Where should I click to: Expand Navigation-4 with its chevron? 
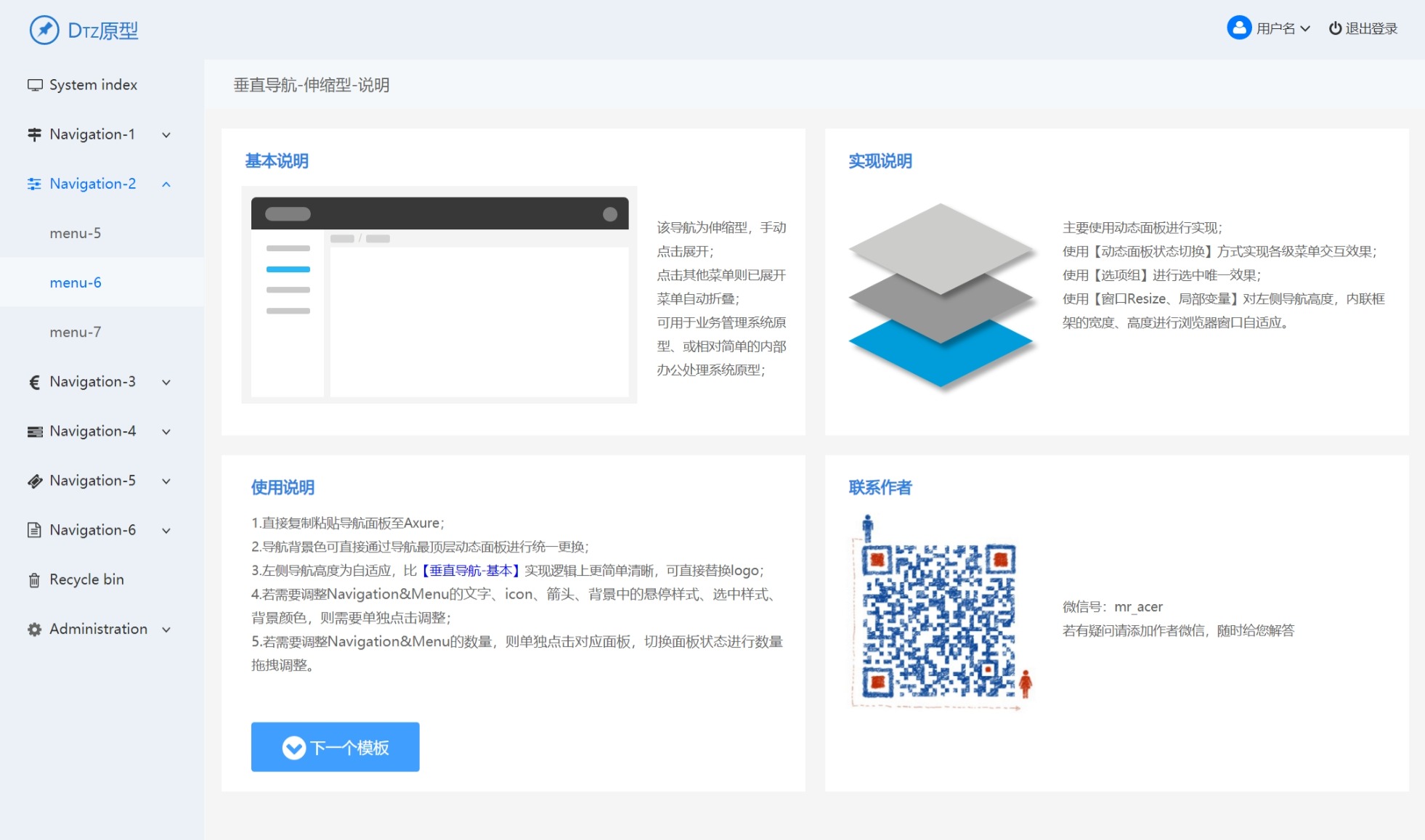pos(166,432)
